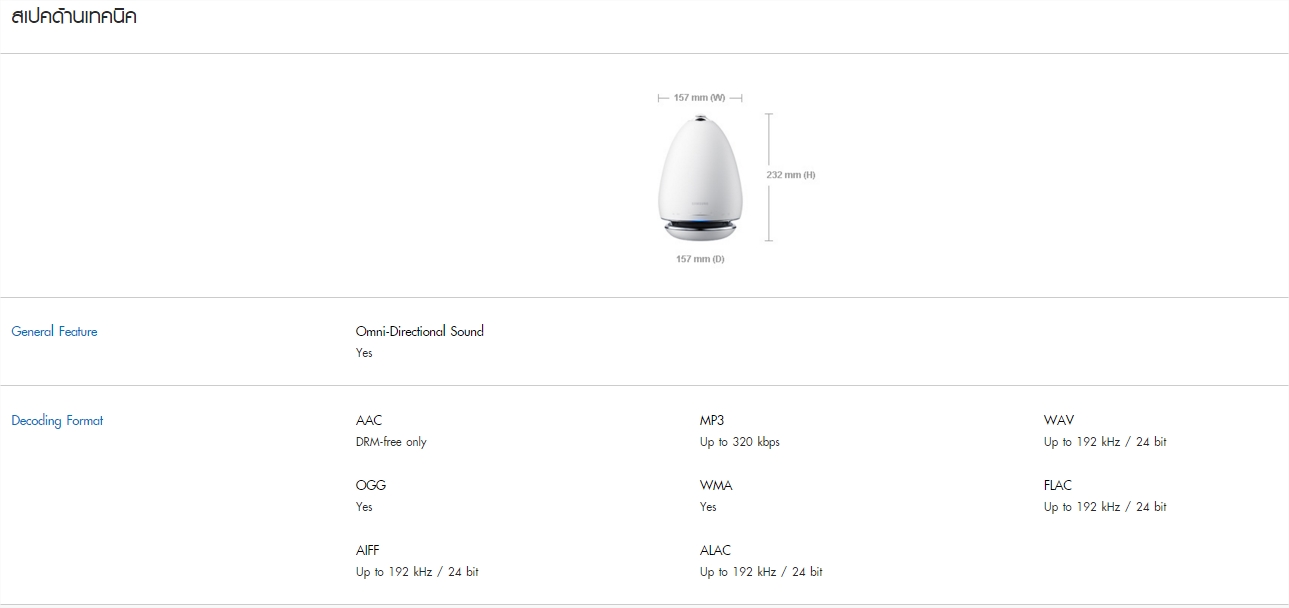1289x608 pixels.
Task: Click the Thai specifications heading
Action: (x=74, y=17)
